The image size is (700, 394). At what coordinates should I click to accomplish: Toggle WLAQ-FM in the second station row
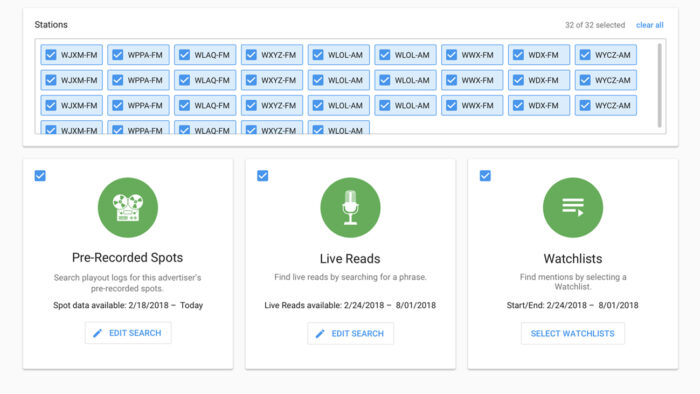[x=205, y=80]
